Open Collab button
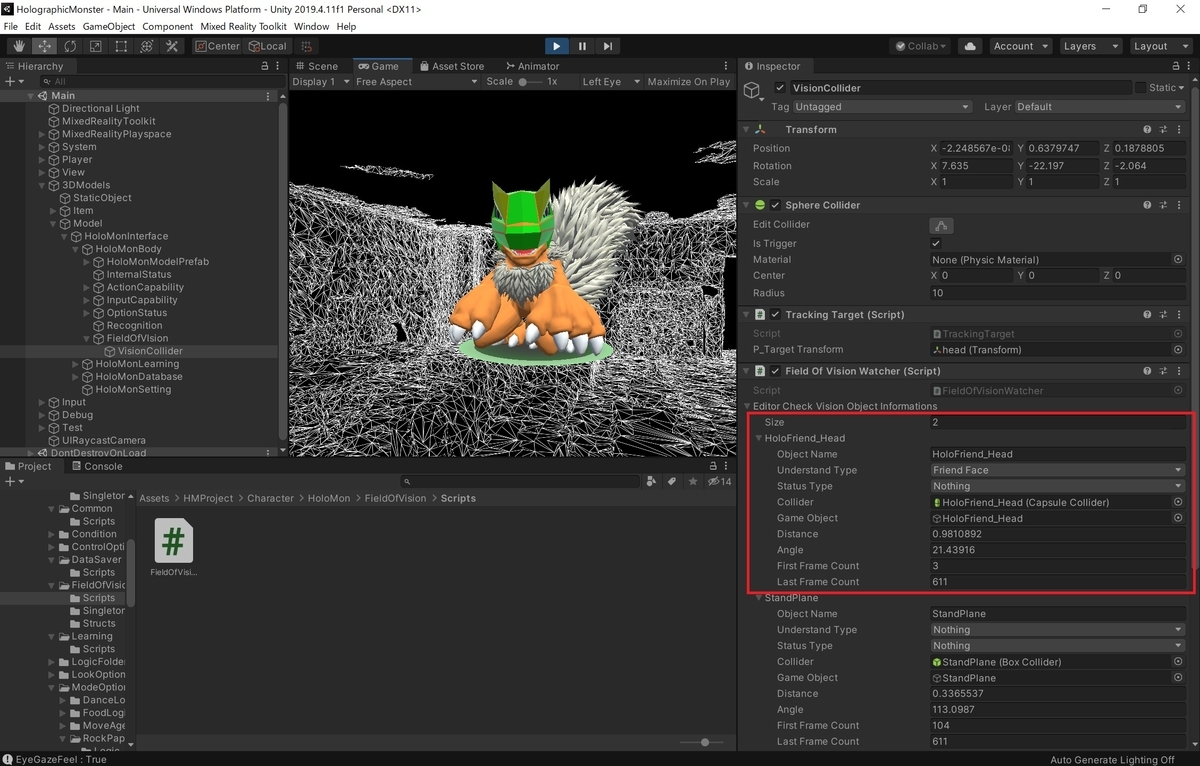The width and height of the screenshot is (1200, 766). pyautogui.click(x=921, y=46)
